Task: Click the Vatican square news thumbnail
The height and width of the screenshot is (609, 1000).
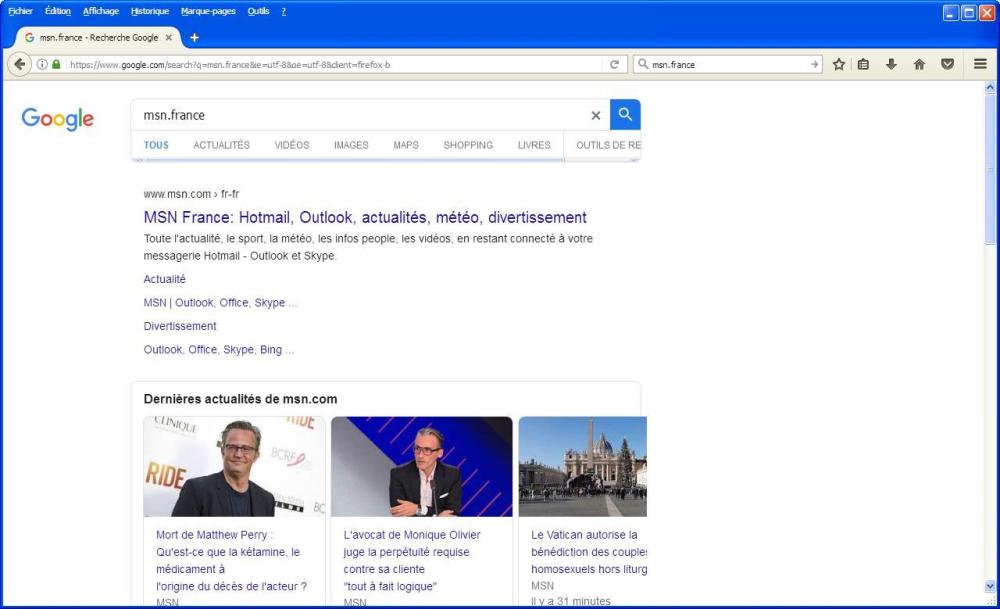Action: pos(582,467)
